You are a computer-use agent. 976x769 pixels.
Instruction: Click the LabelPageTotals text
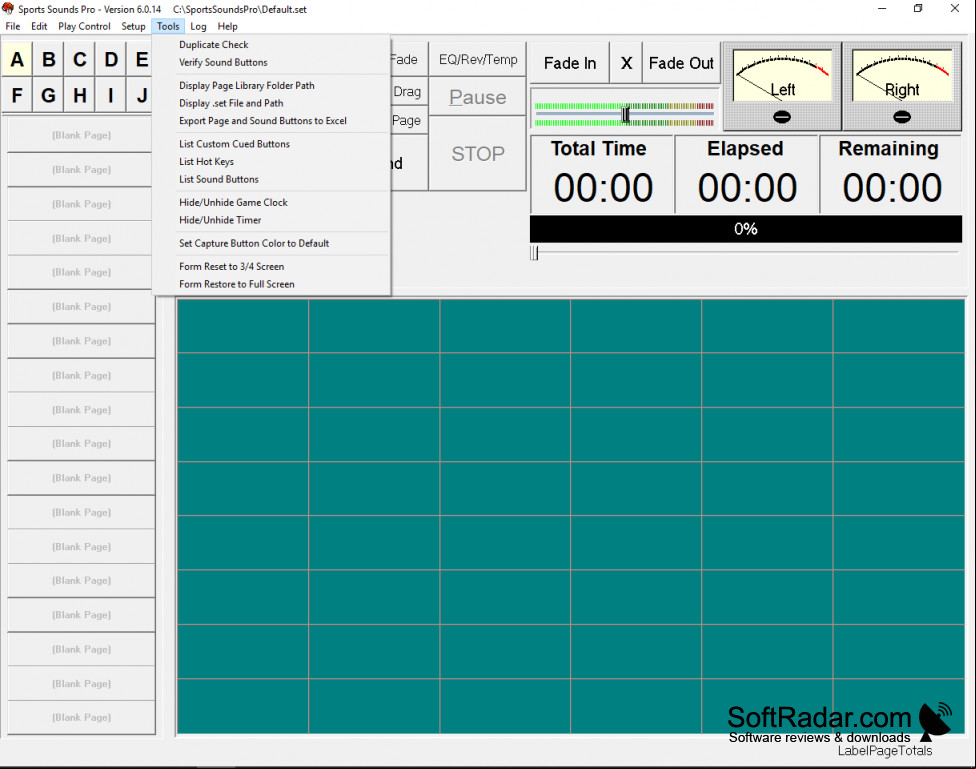coord(884,751)
